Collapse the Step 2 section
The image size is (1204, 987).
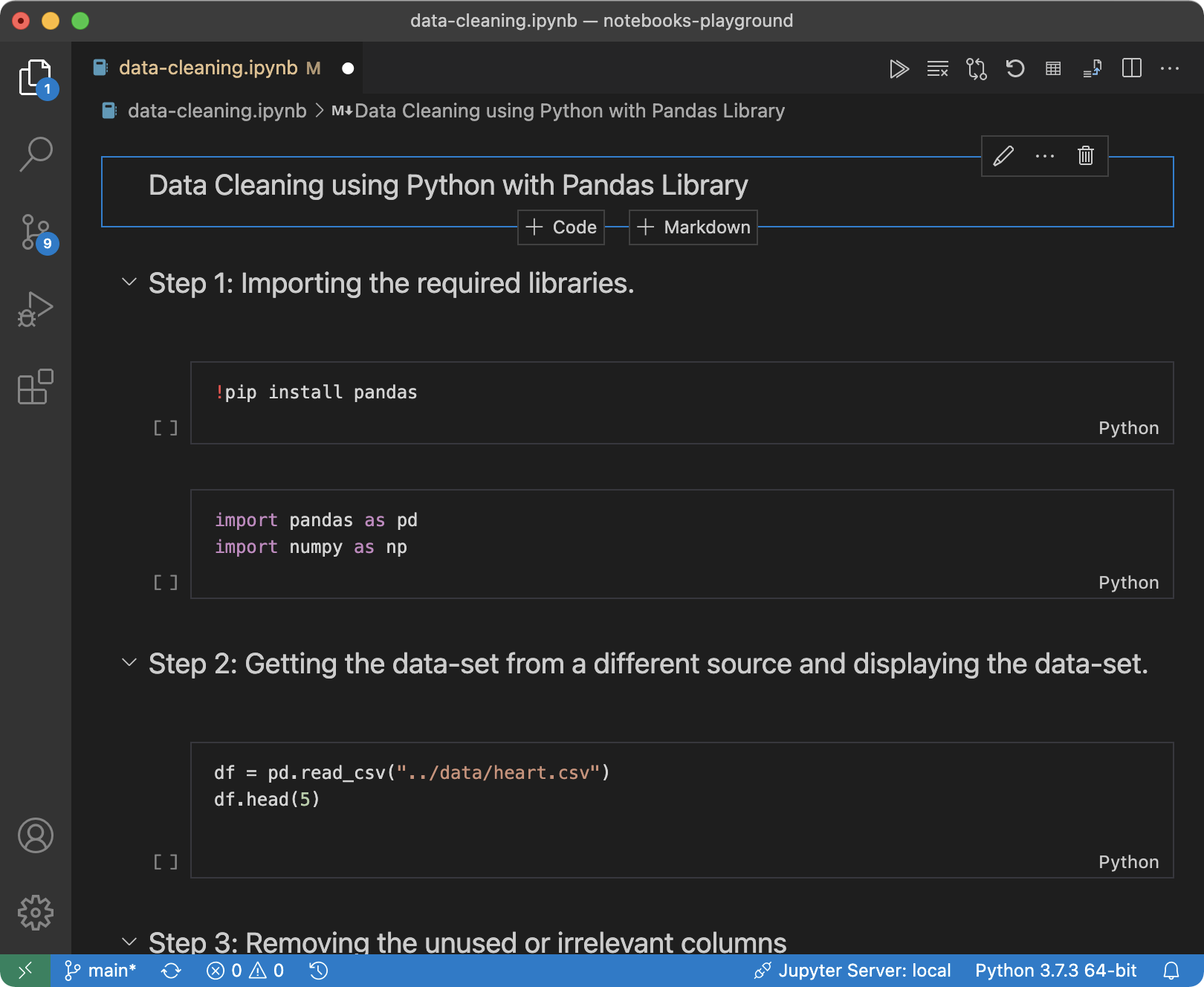tap(129, 662)
